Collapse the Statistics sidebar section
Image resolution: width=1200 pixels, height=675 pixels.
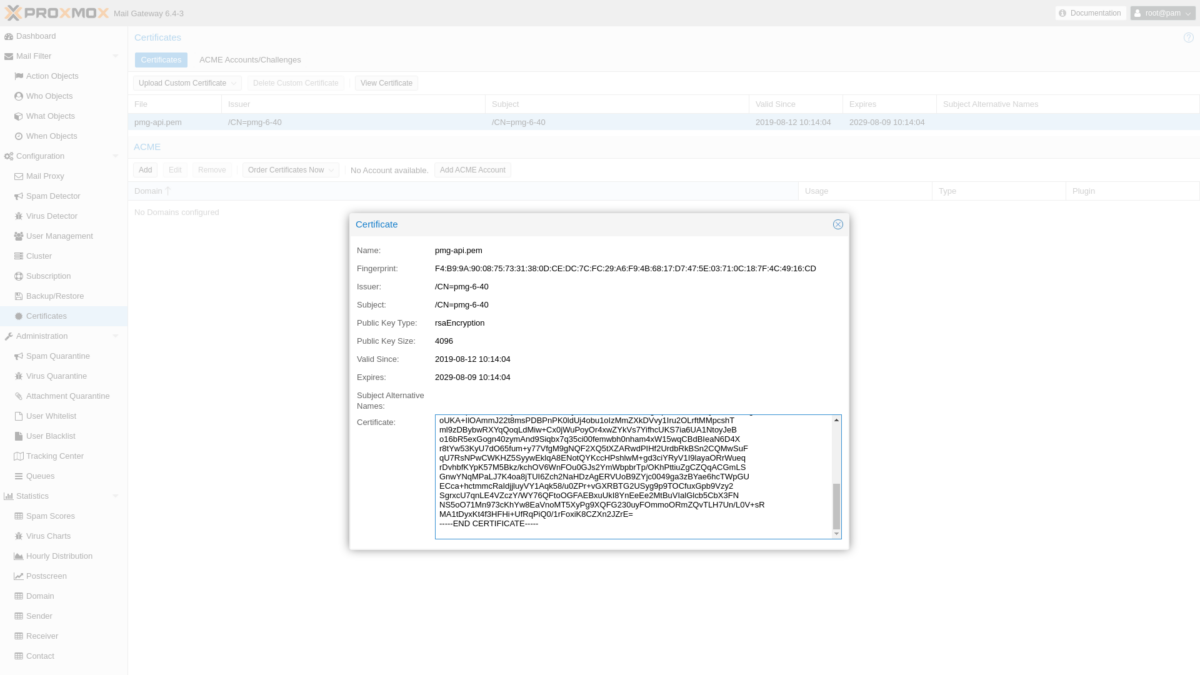114,495
